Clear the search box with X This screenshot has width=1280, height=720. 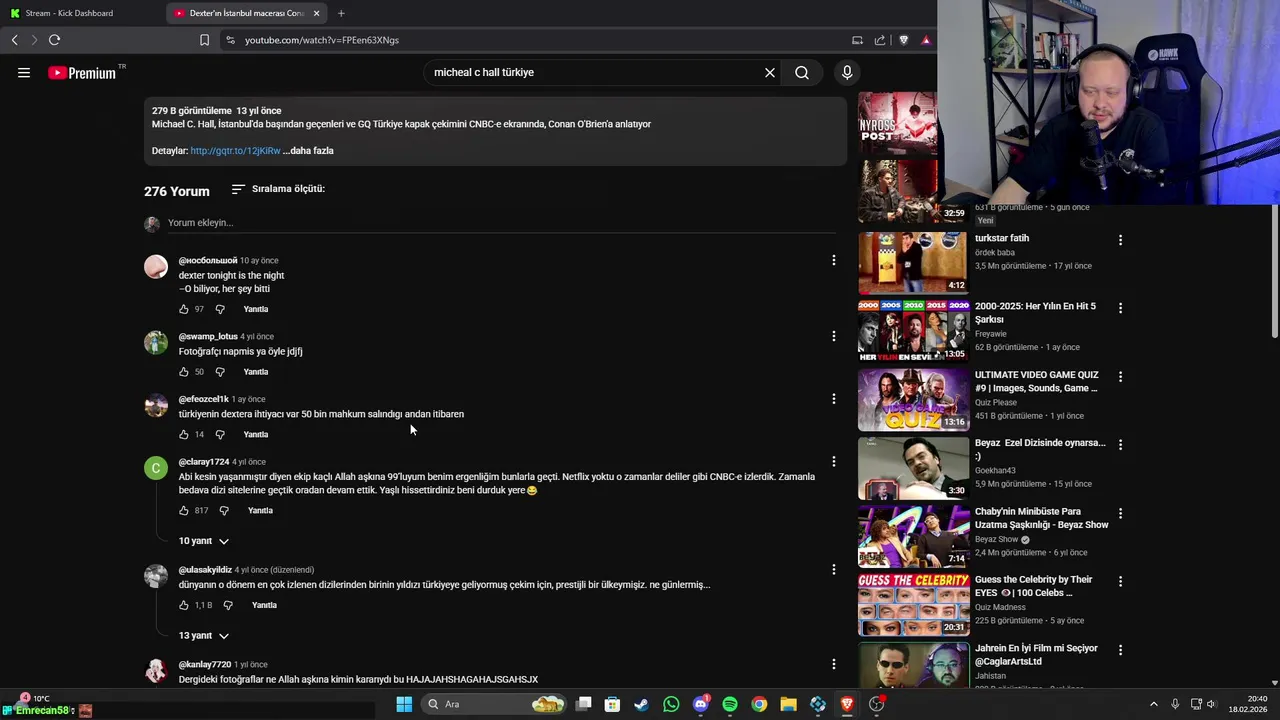click(x=770, y=72)
